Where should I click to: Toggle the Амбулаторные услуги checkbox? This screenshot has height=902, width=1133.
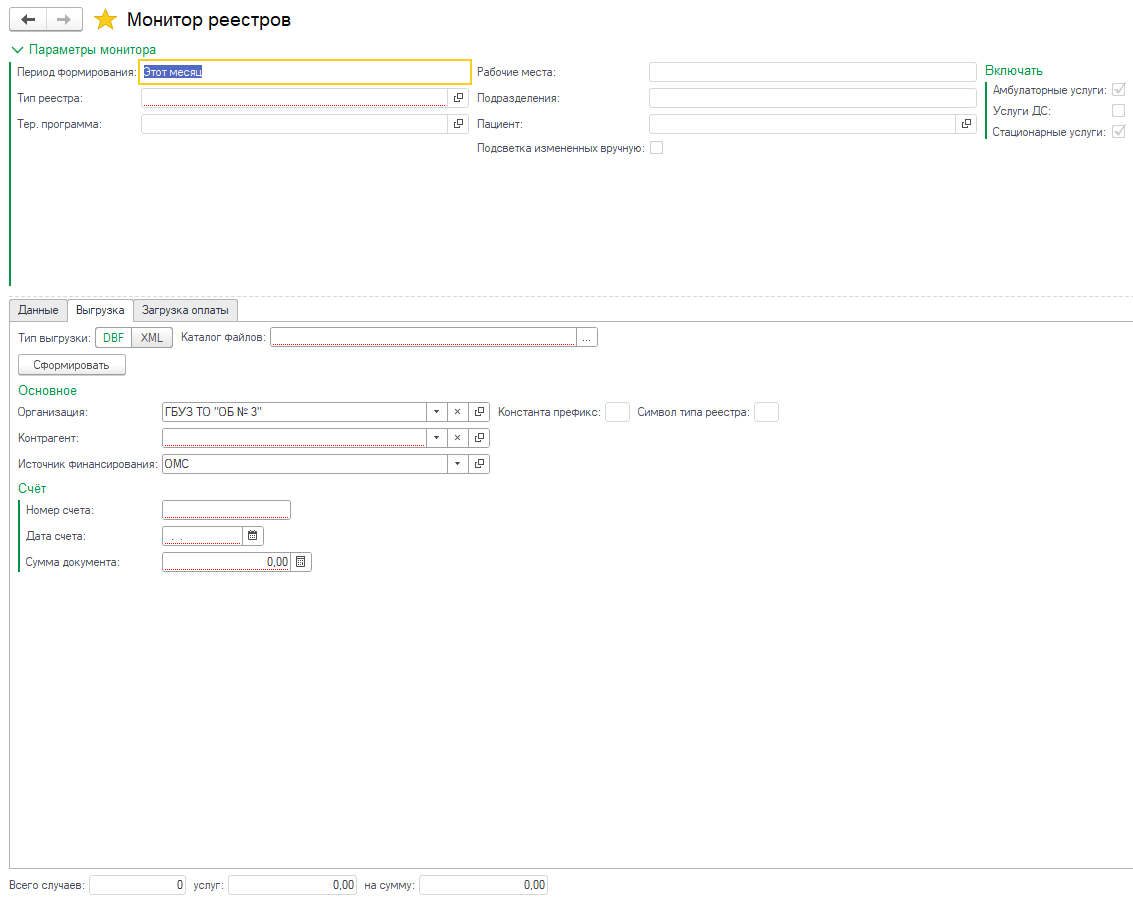(x=1118, y=90)
